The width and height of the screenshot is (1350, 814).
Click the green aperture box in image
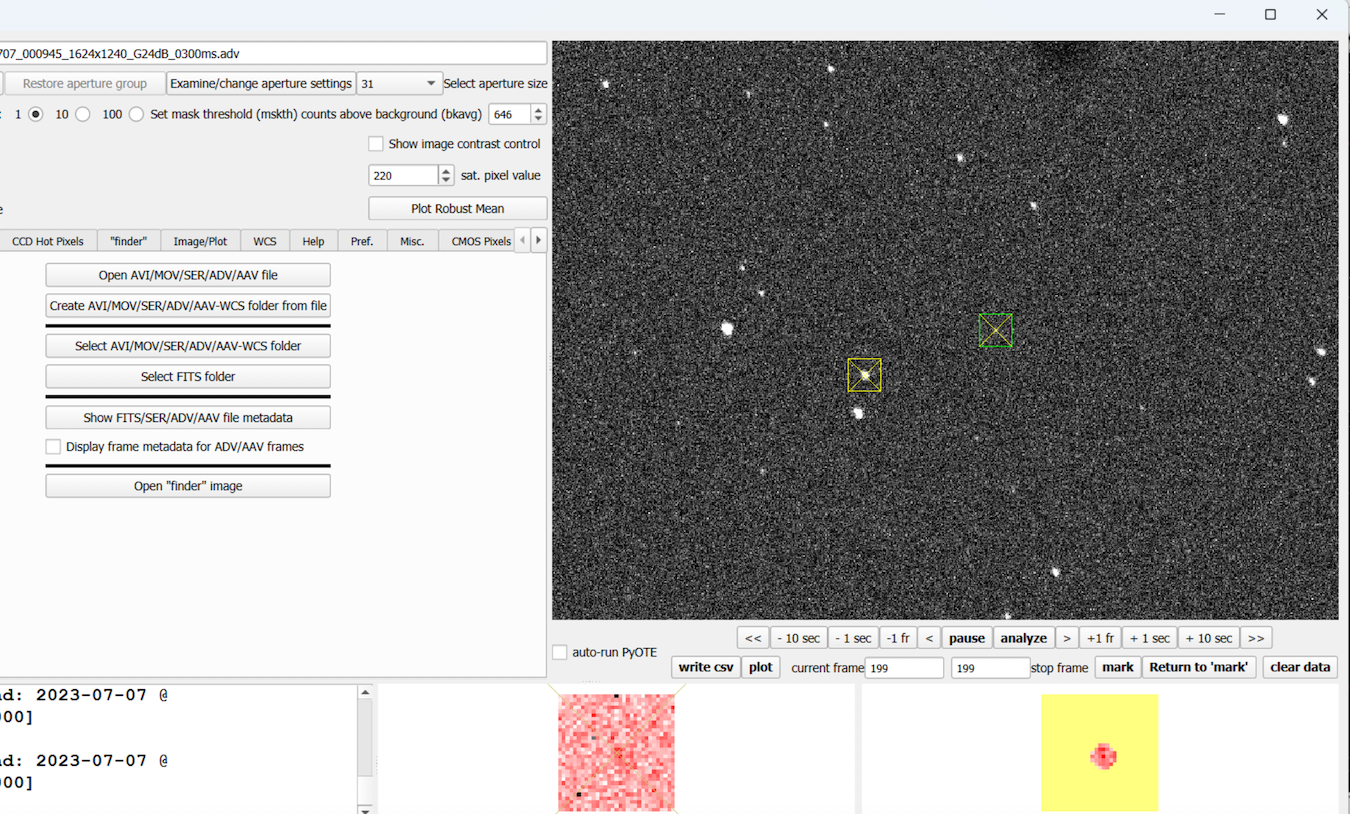click(995, 331)
